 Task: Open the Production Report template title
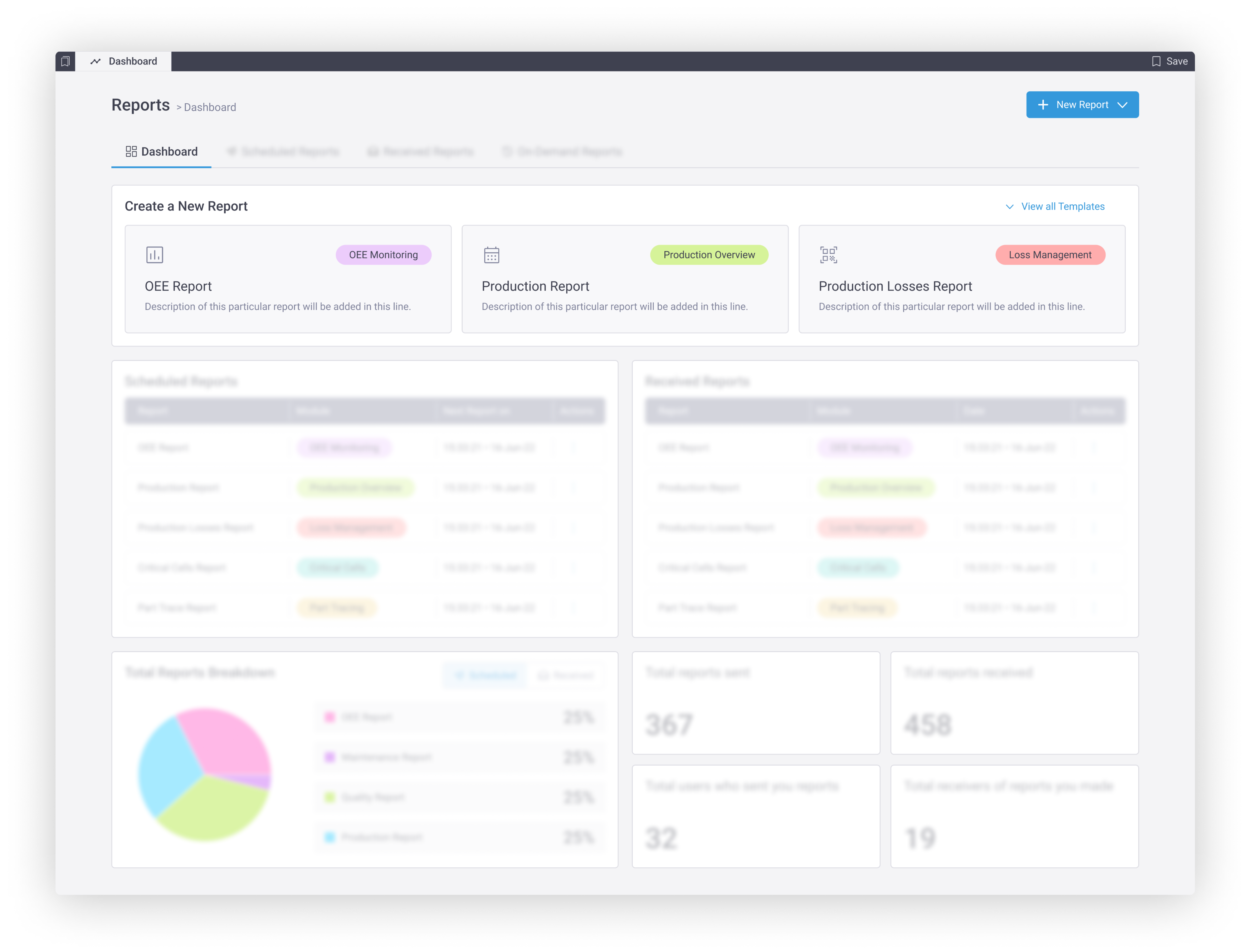535,286
